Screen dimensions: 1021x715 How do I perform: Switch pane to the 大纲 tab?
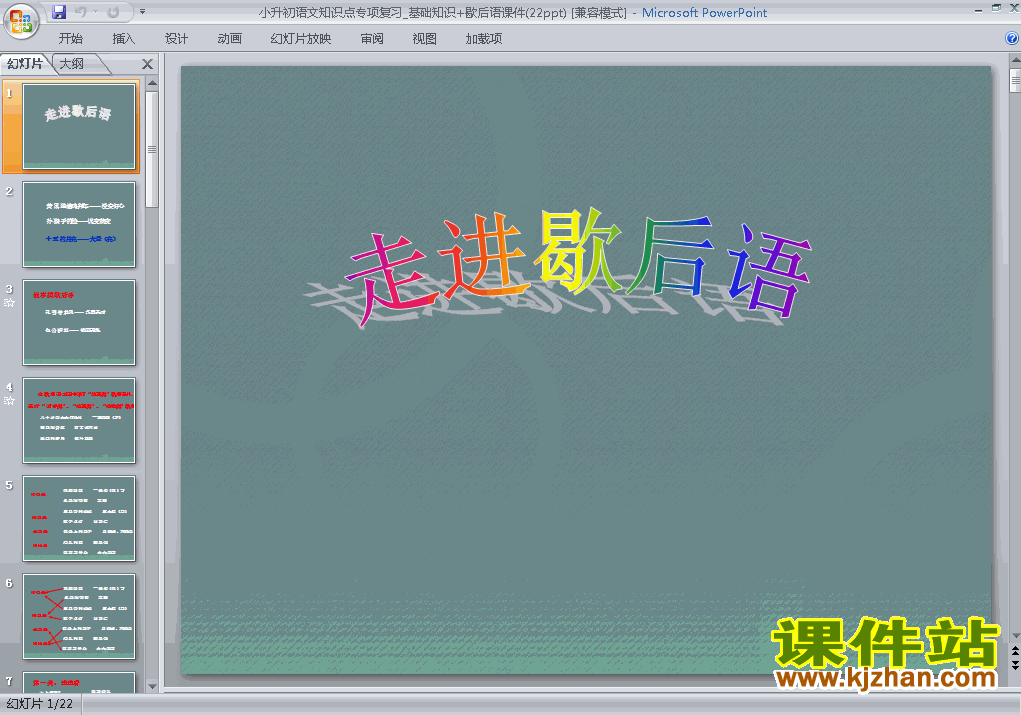pyautogui.click(x=72, y=64)
